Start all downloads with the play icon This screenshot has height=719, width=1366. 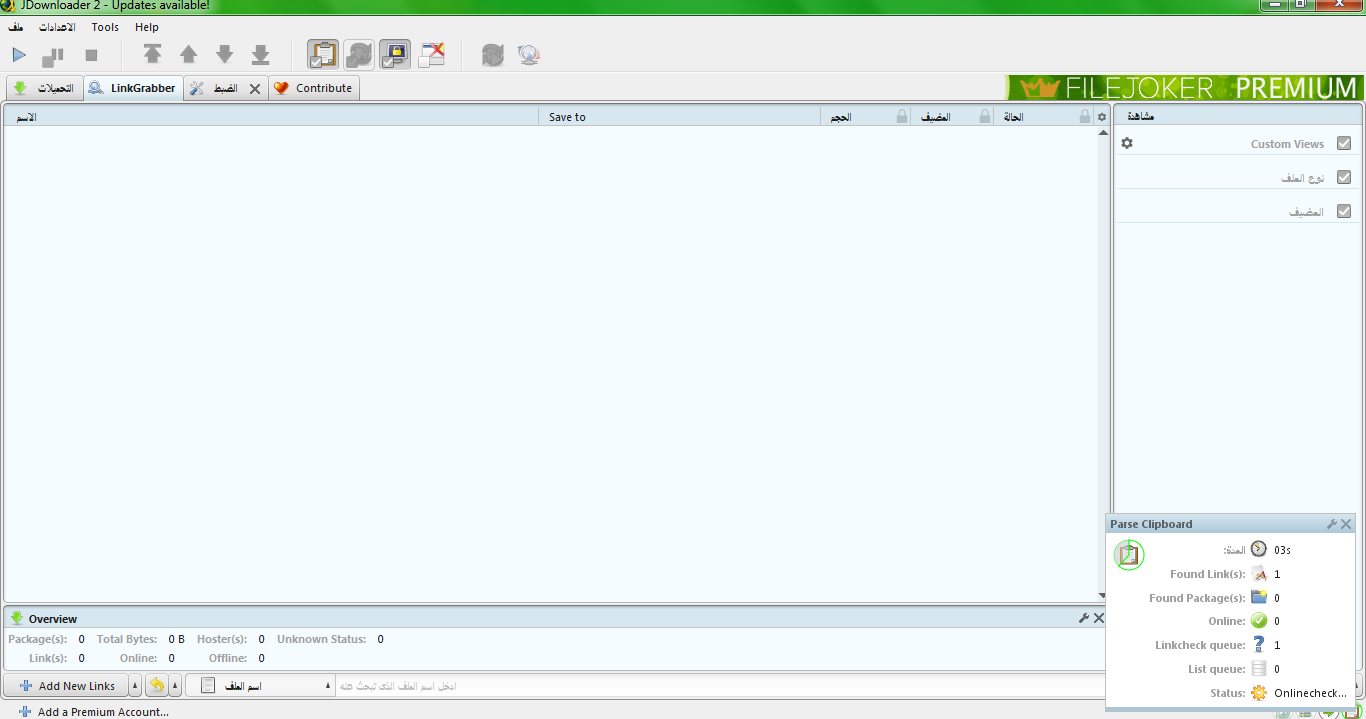point(19,55)
